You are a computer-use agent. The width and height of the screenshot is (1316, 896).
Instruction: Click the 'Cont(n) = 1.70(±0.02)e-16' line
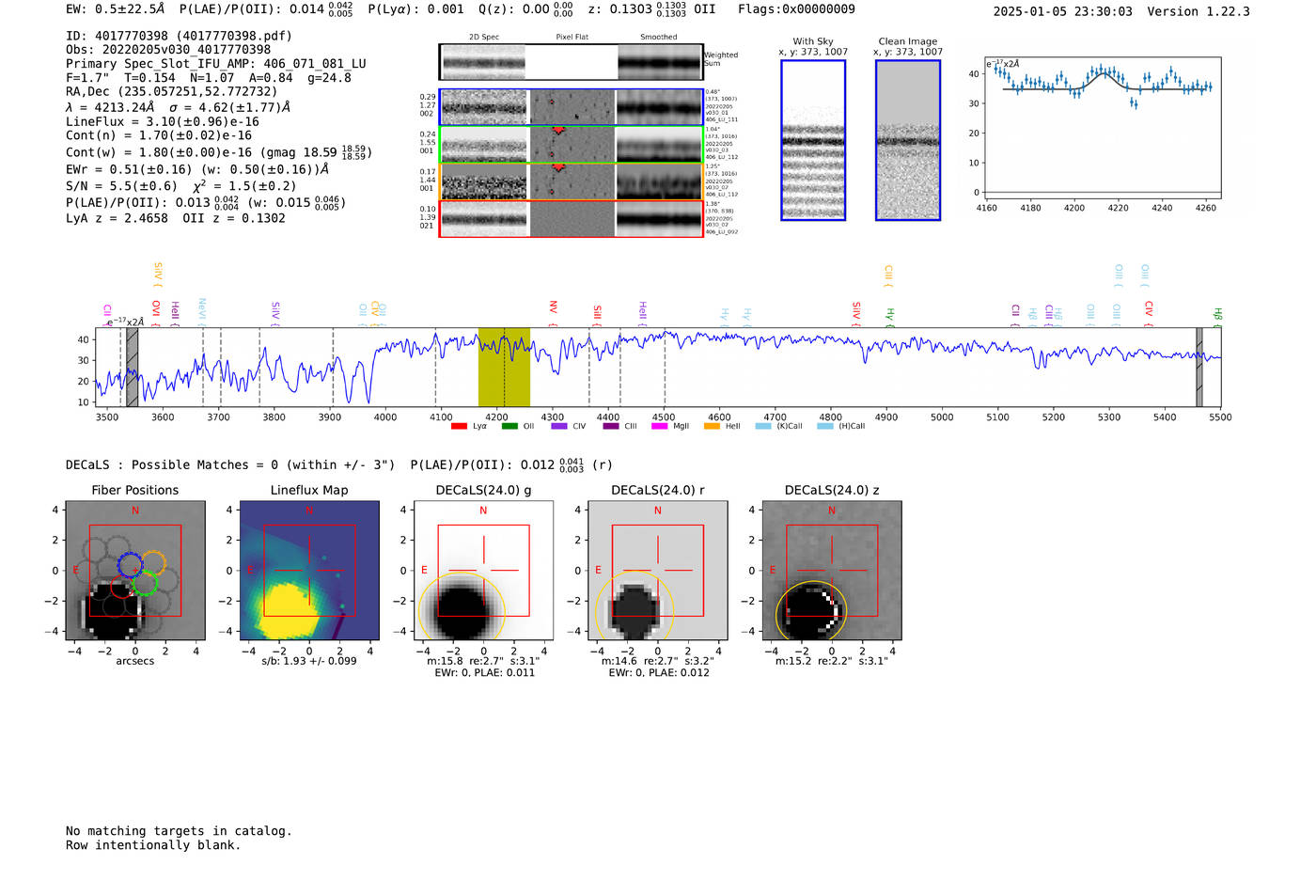click(x=159, y=135)
